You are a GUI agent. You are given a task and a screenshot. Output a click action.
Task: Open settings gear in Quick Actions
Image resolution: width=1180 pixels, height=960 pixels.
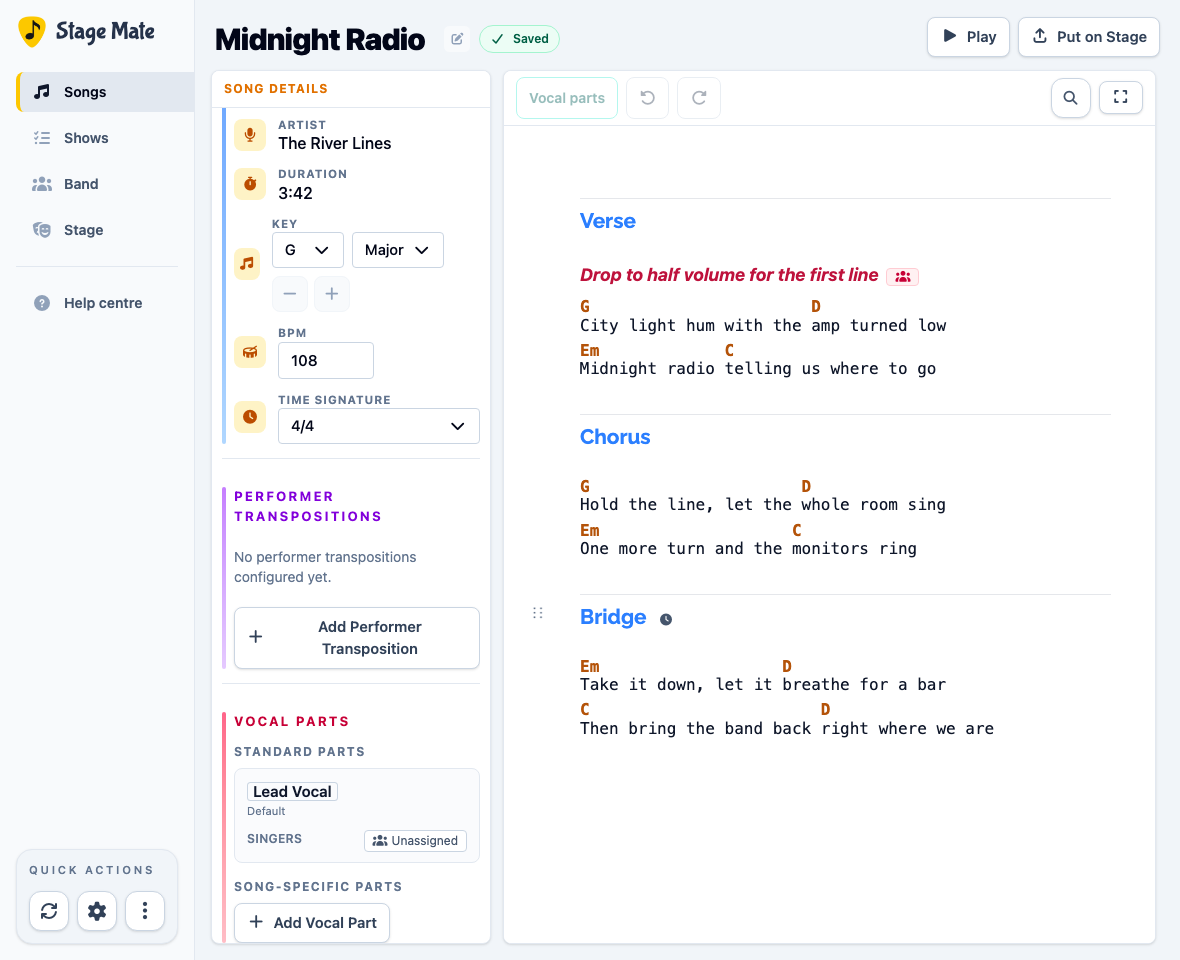click(x=97, y=911)
